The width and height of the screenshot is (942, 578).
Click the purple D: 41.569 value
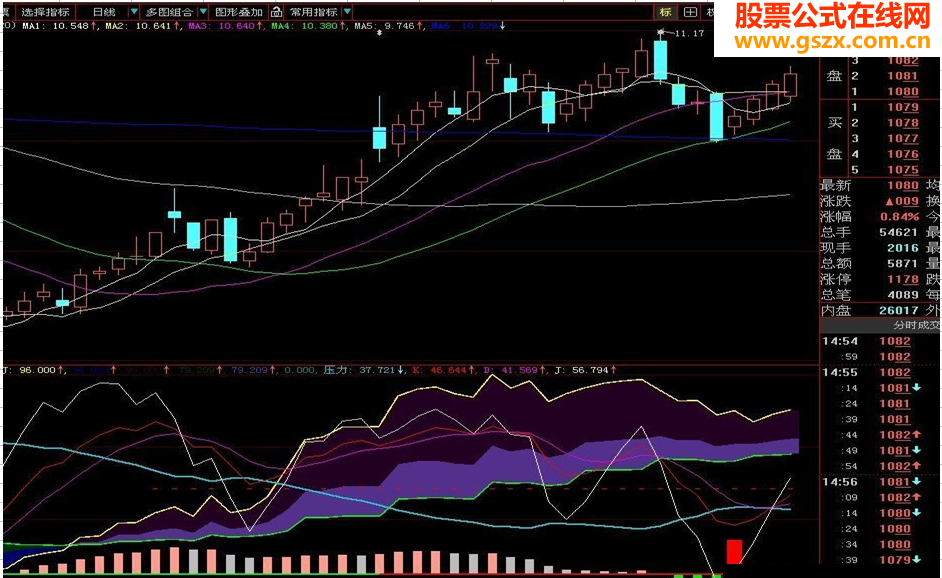[x=515, y=370]
